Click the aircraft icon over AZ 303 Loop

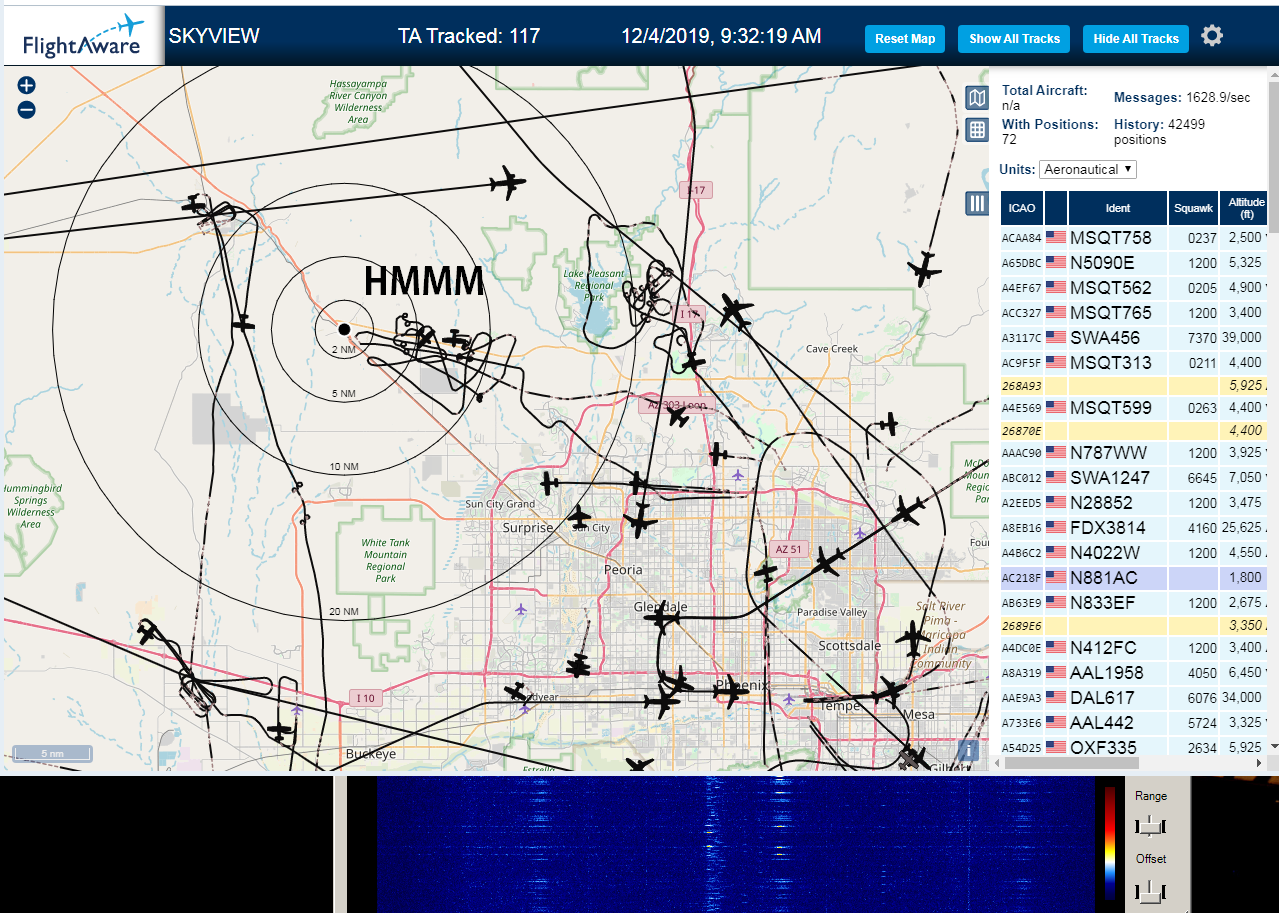pyautogui.click(x=679, y=415)
